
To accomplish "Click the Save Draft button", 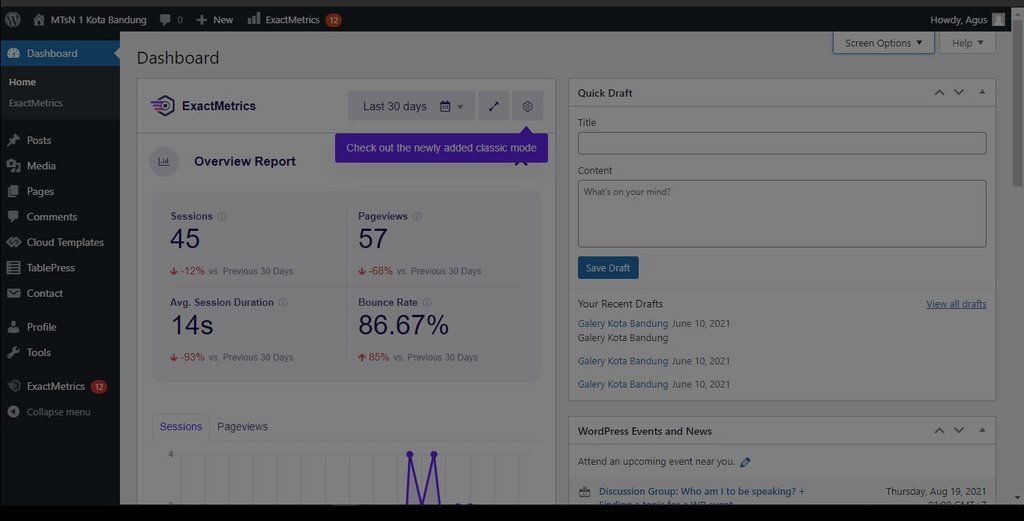I will pyautogui.click(x=608, y=268).
